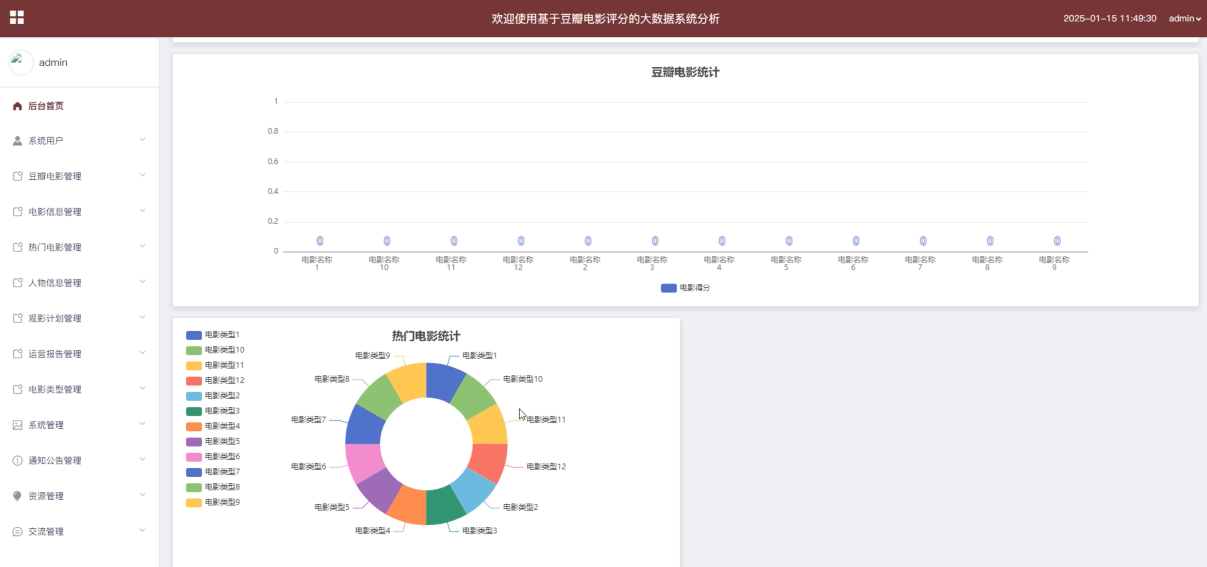Screen dimensions: 1207x567
Task: Toggle 电影类型1 legend entry
Action: [x=212, y=335]
